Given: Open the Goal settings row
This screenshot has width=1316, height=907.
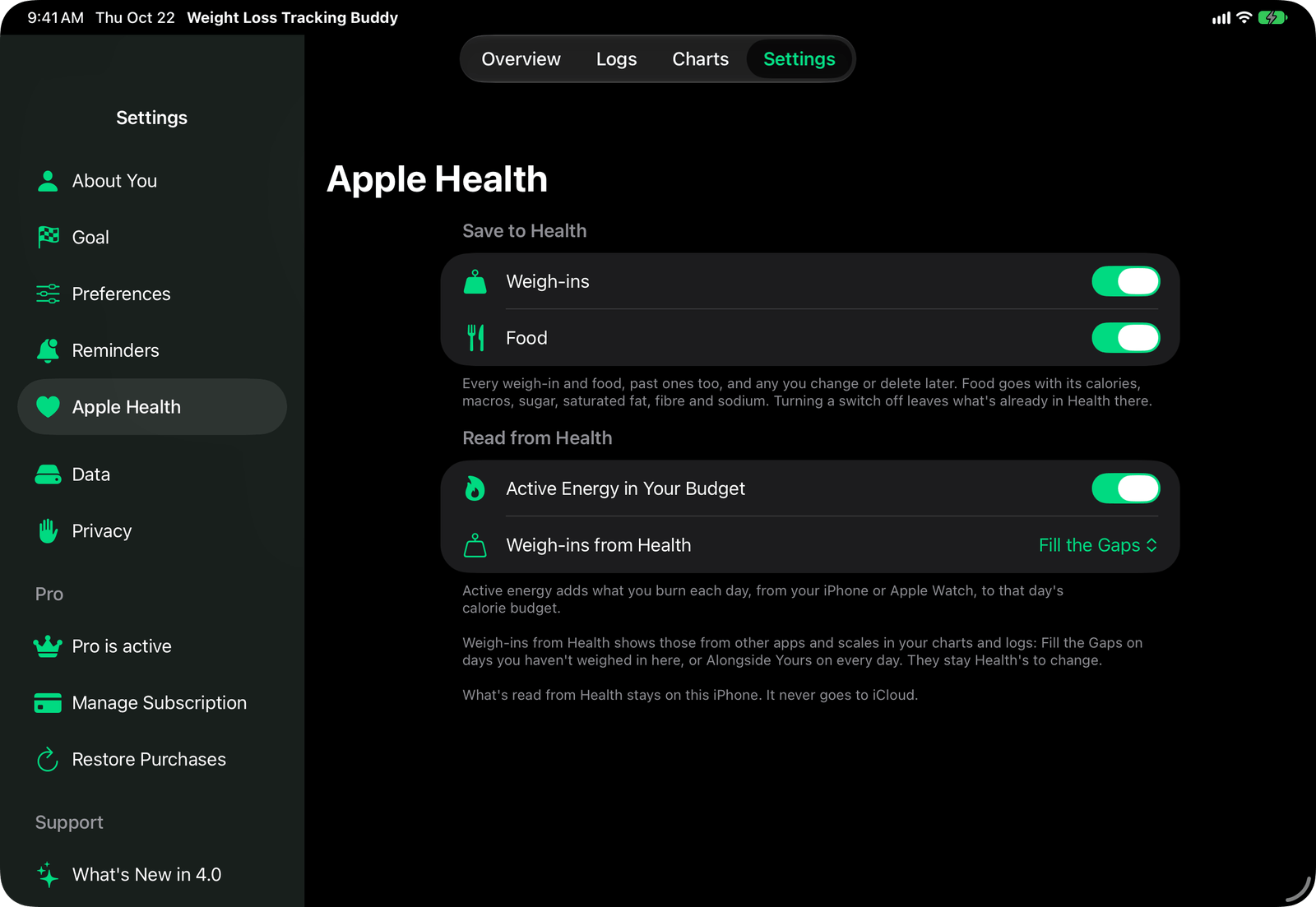Looking at the screenshot, I should pyautogui.click(x=152, y=237).
